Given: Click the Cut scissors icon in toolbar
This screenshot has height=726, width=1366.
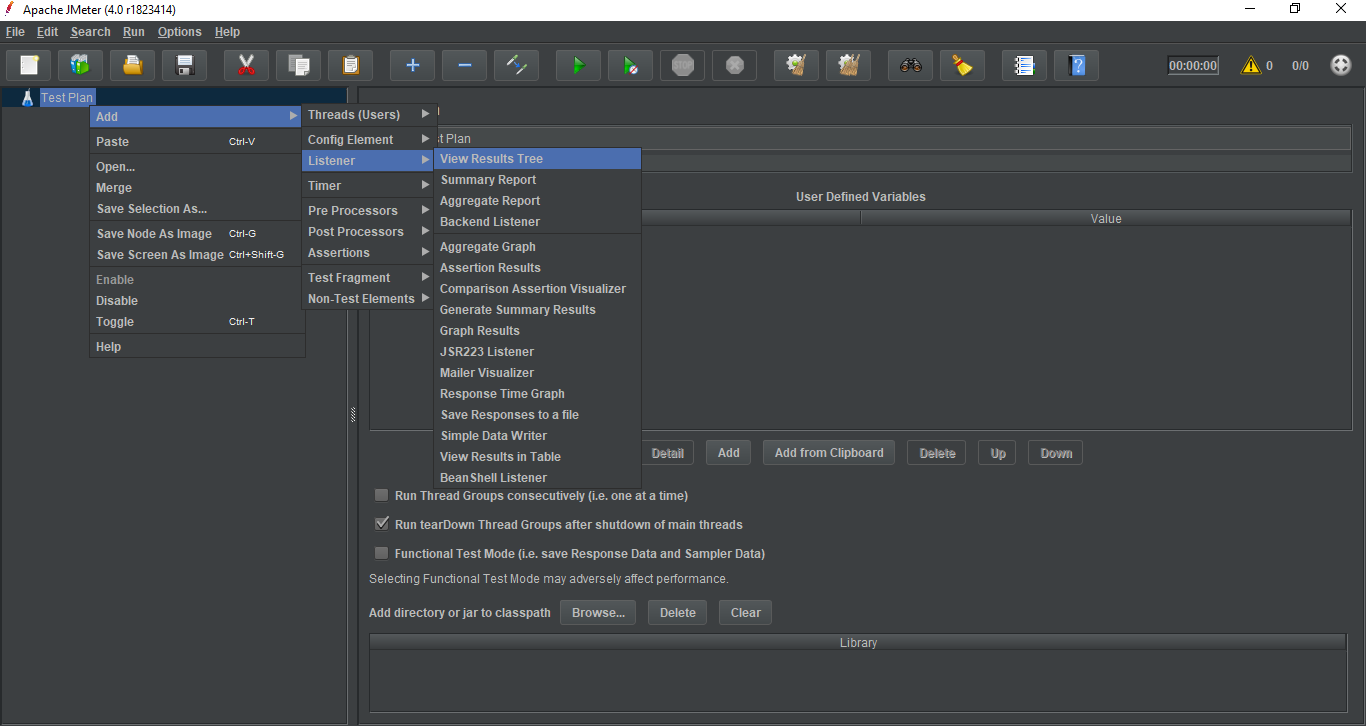Looking at the screenshot, I should [246, 66].
